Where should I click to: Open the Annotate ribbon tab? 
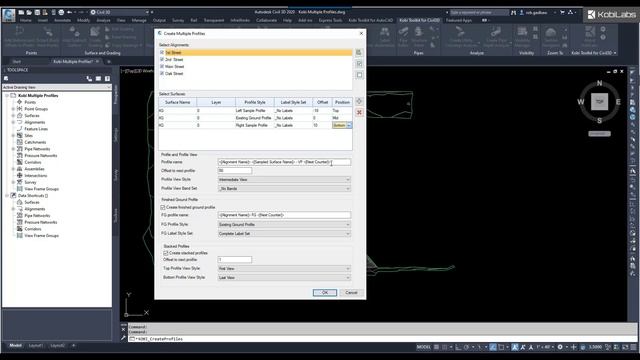(x=62, y=20)
